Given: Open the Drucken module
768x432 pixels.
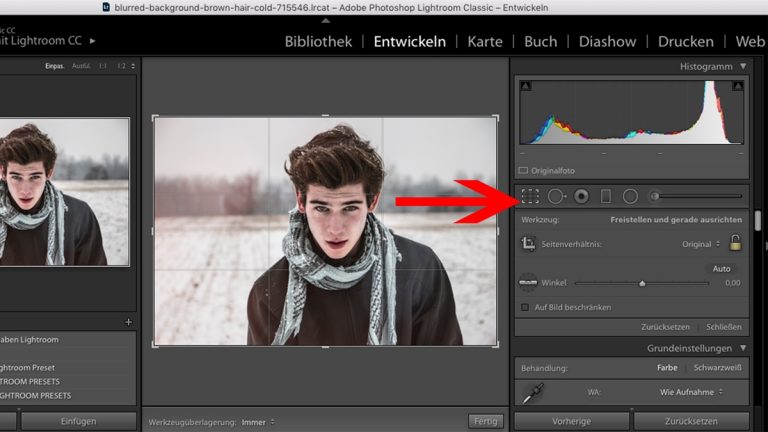Looking at the screenshot, I should [686, 42].
